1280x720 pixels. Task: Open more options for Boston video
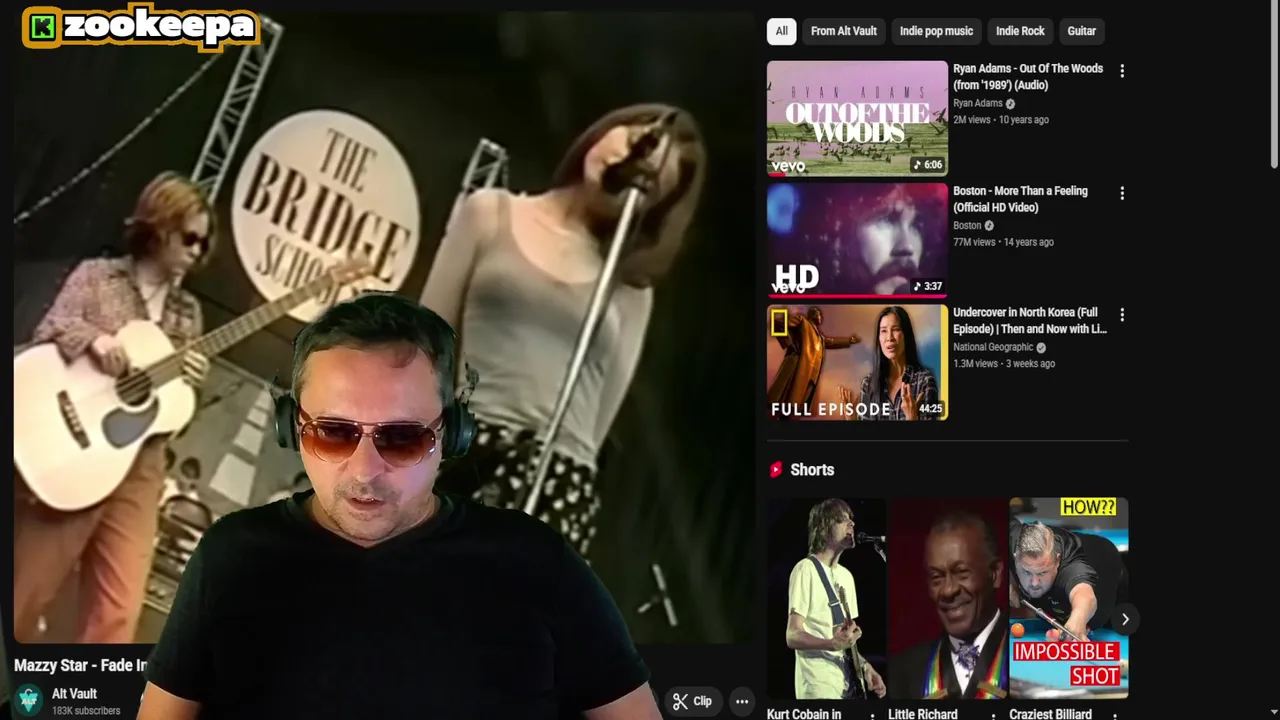point(1122,193)
